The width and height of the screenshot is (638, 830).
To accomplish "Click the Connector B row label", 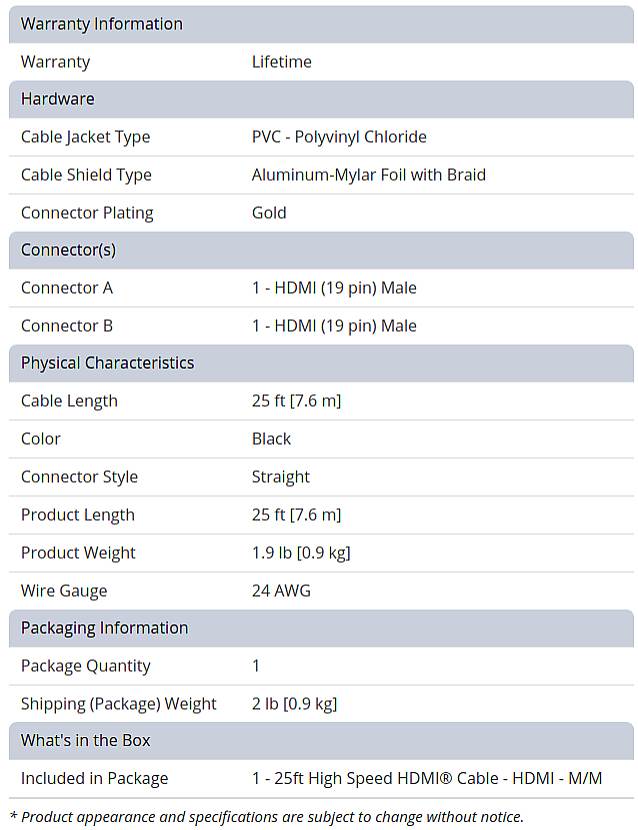I will tap(67, 326).
